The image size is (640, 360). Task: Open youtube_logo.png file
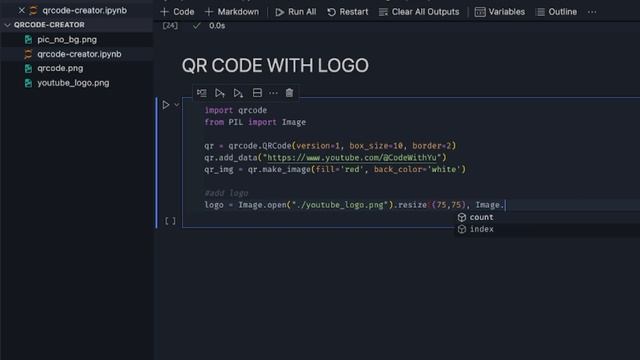pyautogui.click(x=73, y=83)
